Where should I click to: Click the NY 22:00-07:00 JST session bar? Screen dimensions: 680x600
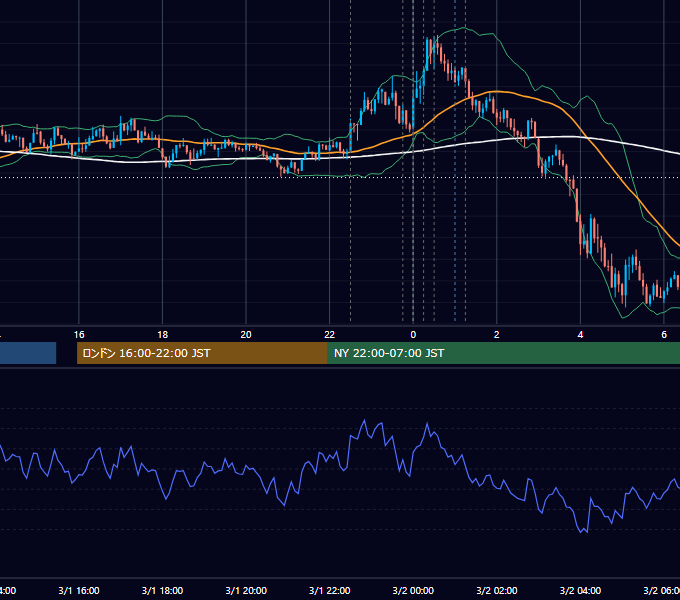(x=503, y=353)
